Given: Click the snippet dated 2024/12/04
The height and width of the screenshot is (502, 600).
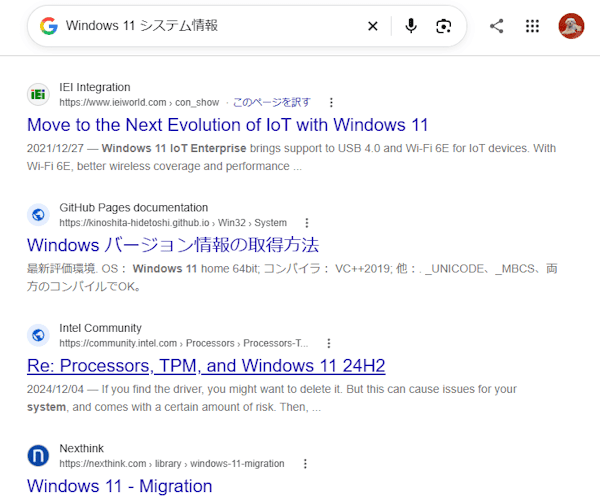Looking at the screenshot, I should point(272,398).
